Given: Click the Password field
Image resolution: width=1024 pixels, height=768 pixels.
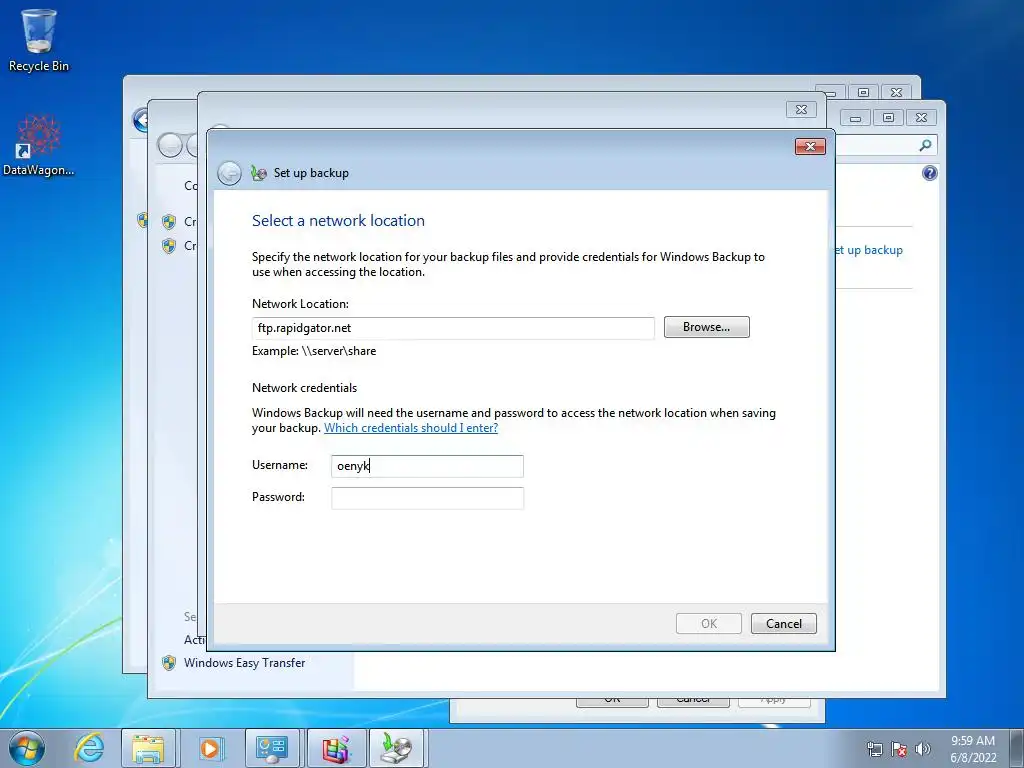Looking at the screenshot, I should pos(427,498).
